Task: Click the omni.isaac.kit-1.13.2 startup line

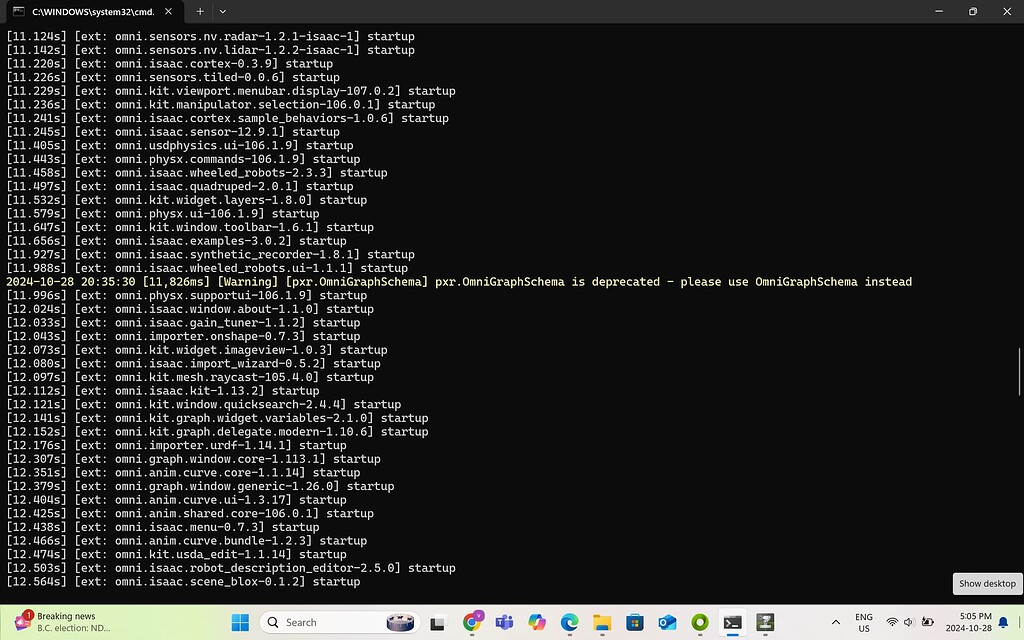Action: (x=163, y=391)
